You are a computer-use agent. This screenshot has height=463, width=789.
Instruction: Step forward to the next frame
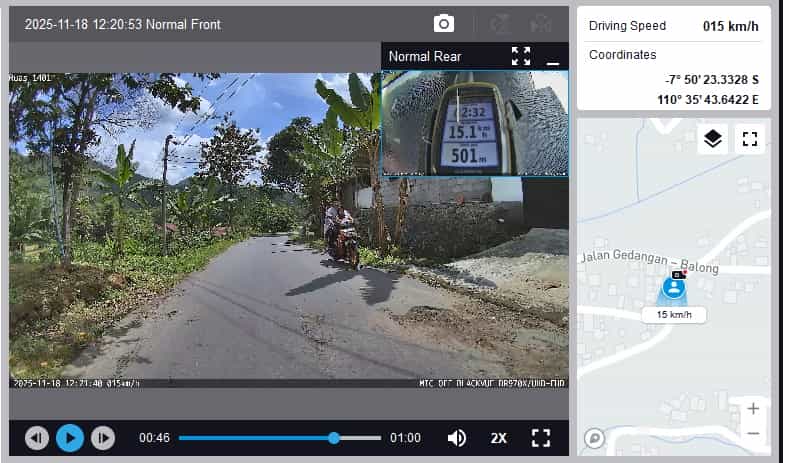click(102, 438)
